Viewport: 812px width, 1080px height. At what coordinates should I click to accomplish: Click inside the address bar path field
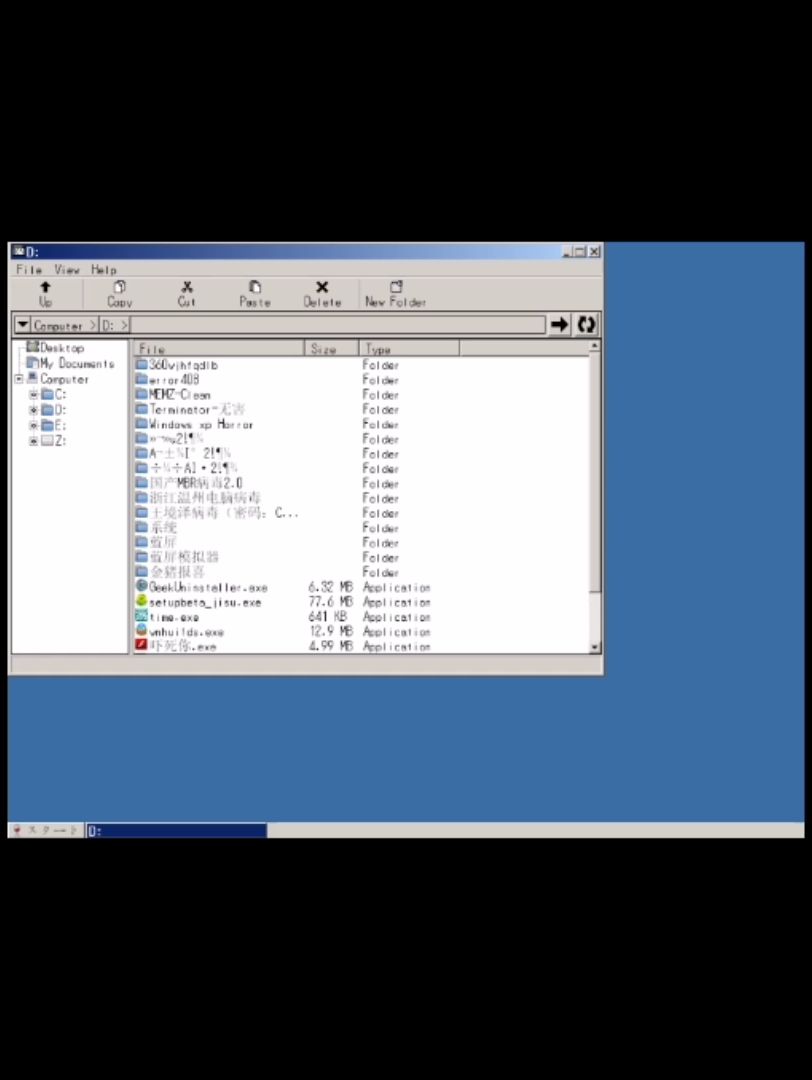point(337,324)
